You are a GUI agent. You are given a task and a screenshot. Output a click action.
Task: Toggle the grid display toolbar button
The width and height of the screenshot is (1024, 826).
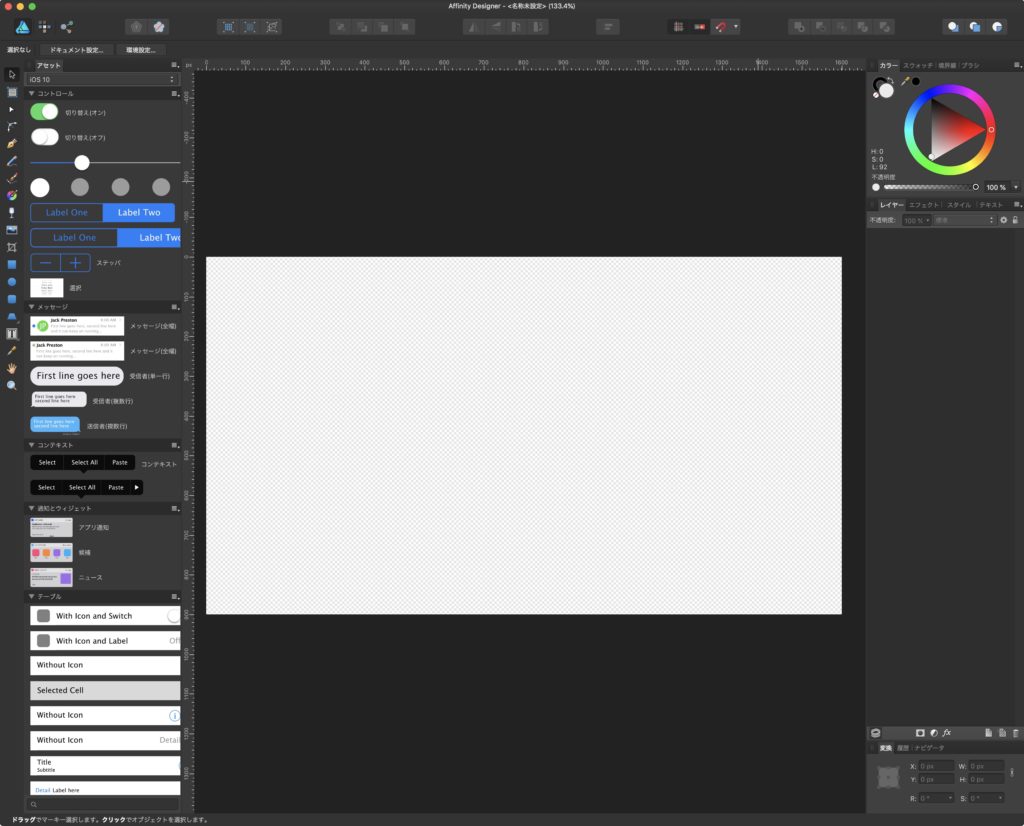(x=679, y=27)
